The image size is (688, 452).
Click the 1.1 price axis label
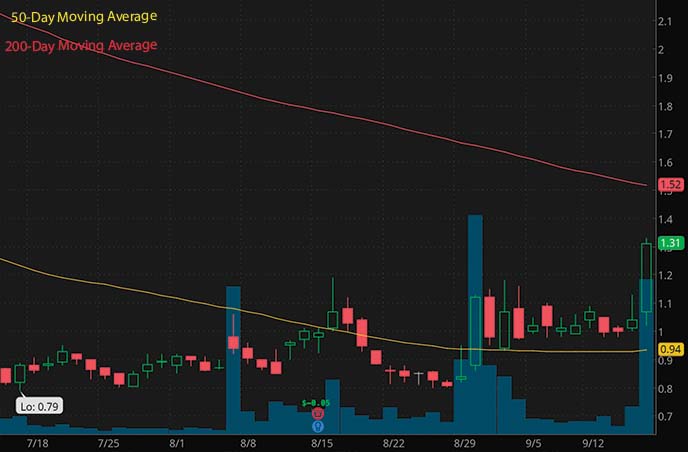click(665, 304)
